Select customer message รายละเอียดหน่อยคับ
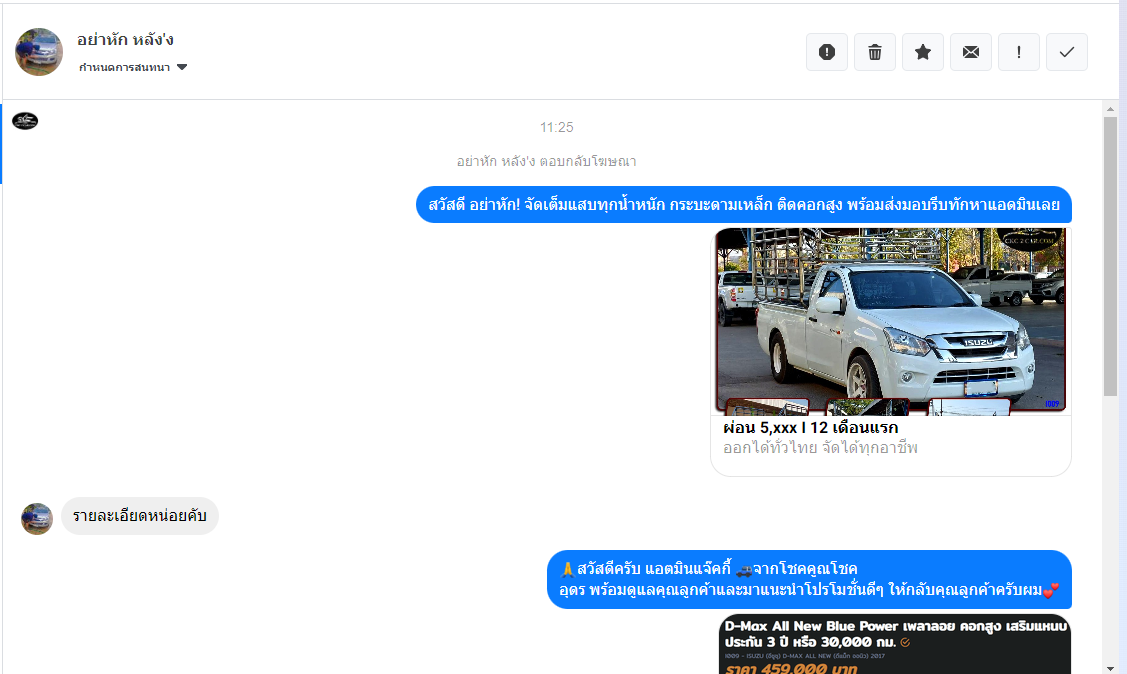Screen dimensions: 1127x674 [x=139, y=516]
